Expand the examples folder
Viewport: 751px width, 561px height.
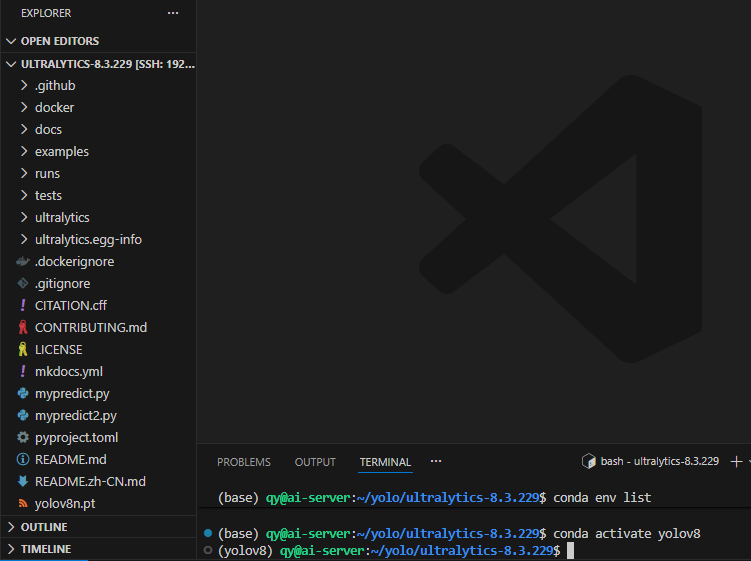24,151
